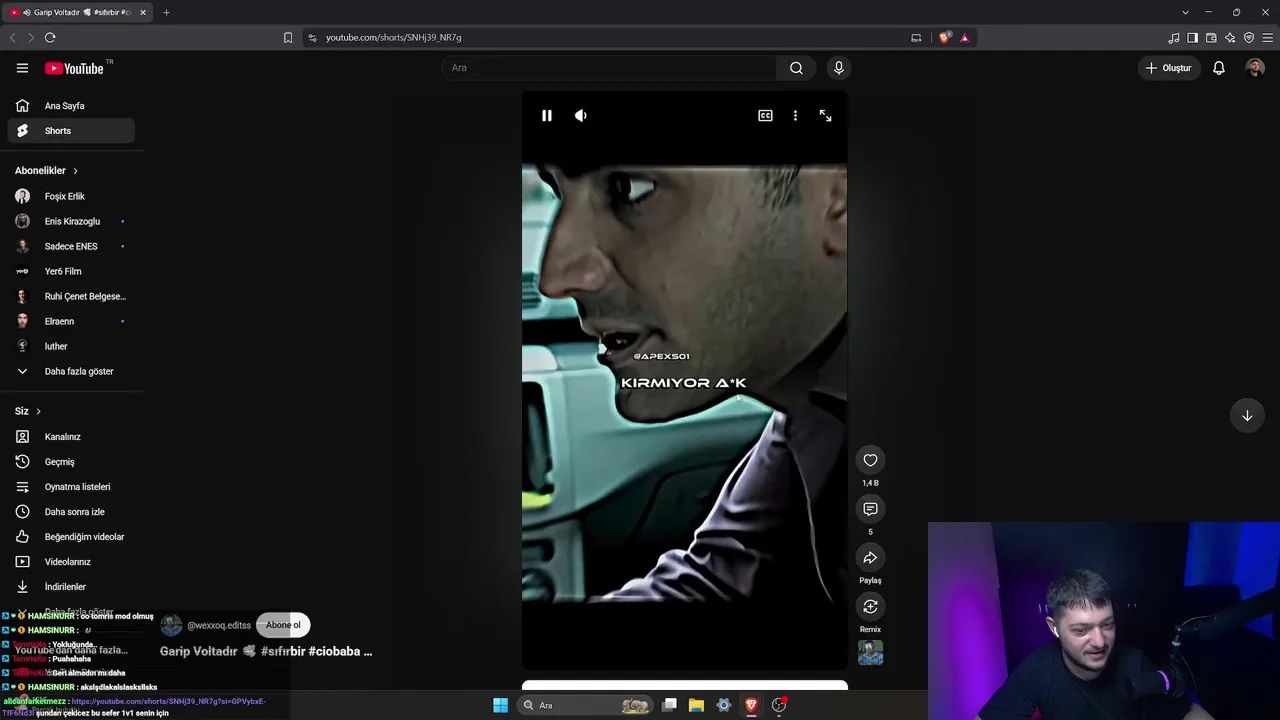Open Brave Wallet icon

(1211, 38)
